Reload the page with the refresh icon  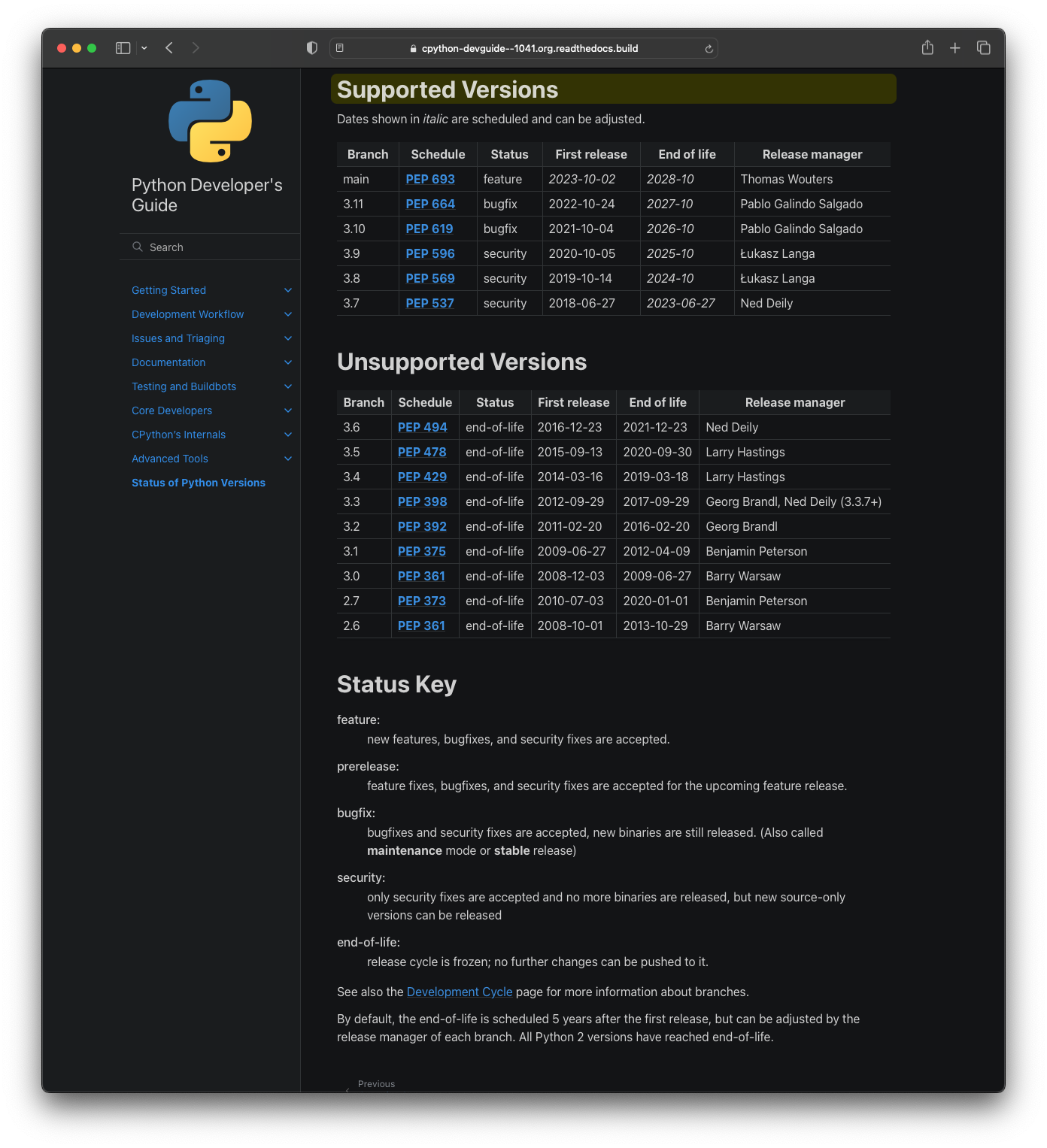[x=709, y=49]
